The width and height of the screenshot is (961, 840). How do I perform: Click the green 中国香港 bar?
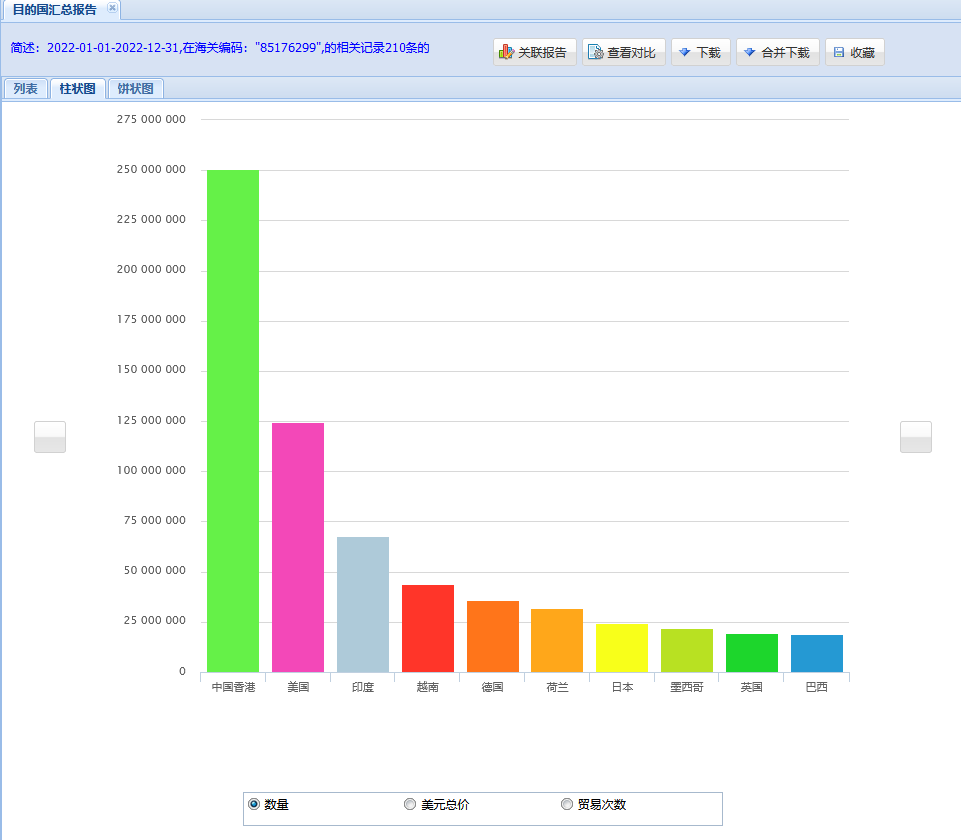[233, 420]
